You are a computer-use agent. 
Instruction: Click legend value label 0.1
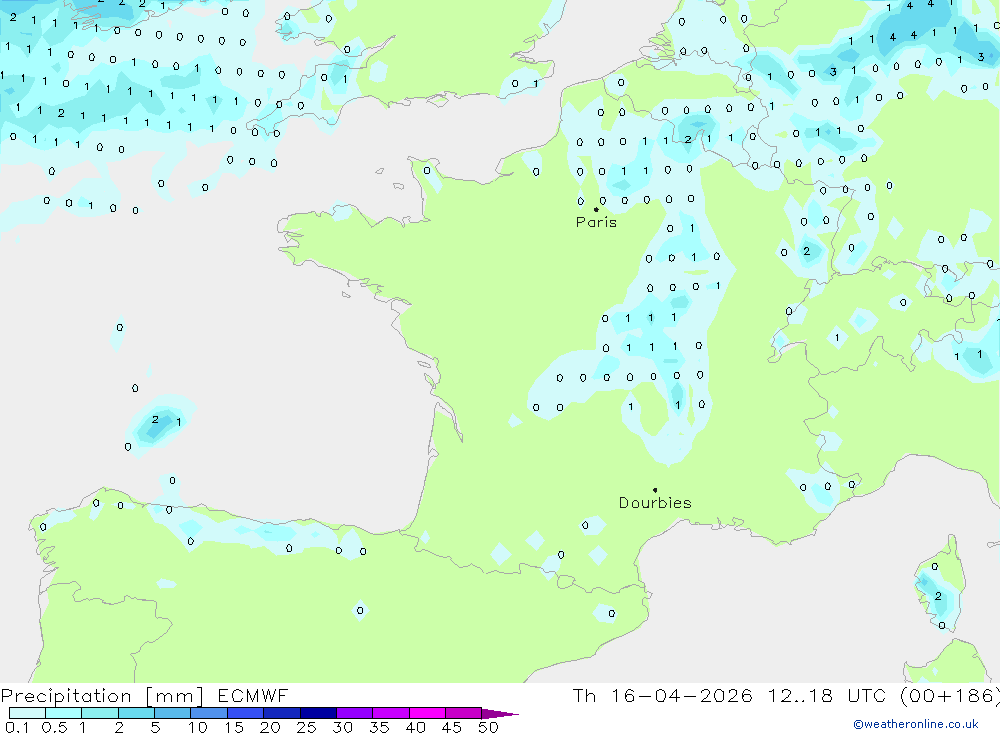click(x=17, y=727)
